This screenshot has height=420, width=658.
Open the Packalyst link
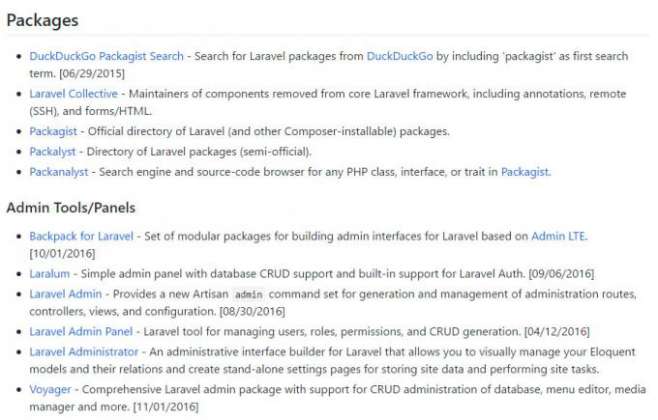tap(52, 151)
